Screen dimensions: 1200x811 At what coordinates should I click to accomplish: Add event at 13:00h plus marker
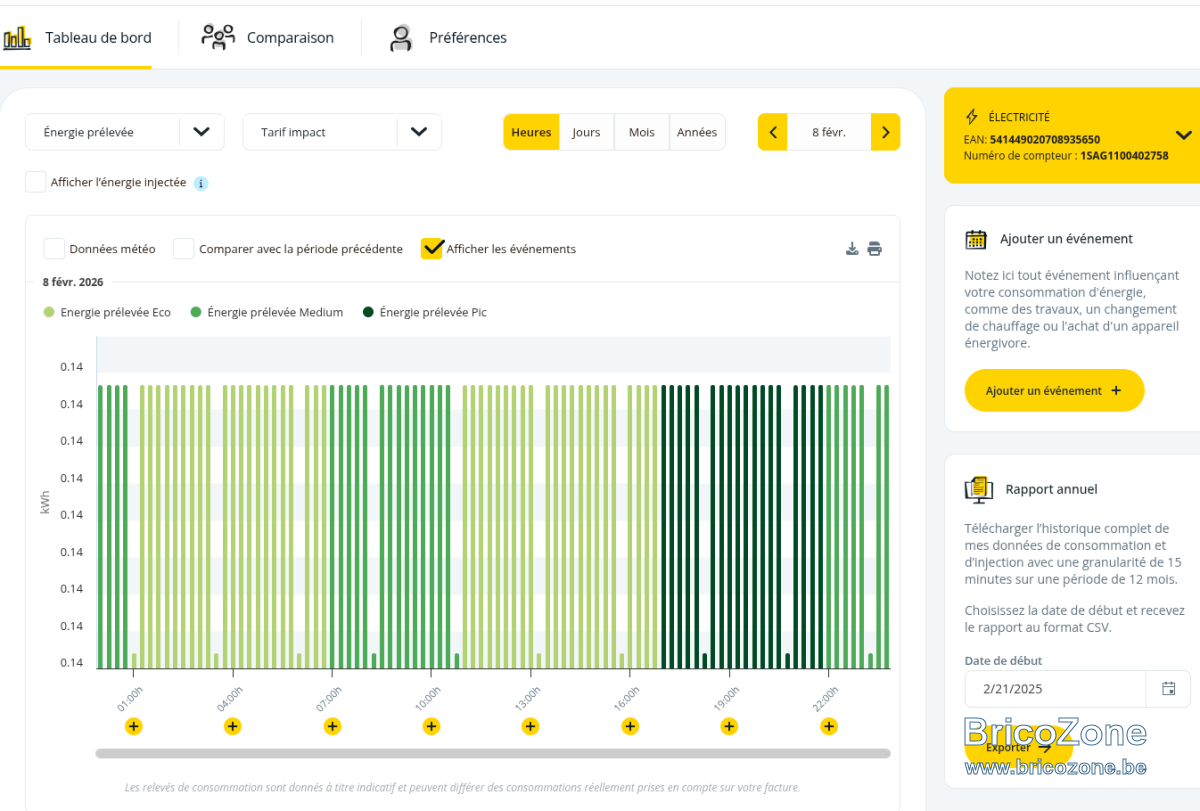tap(530, 726)
